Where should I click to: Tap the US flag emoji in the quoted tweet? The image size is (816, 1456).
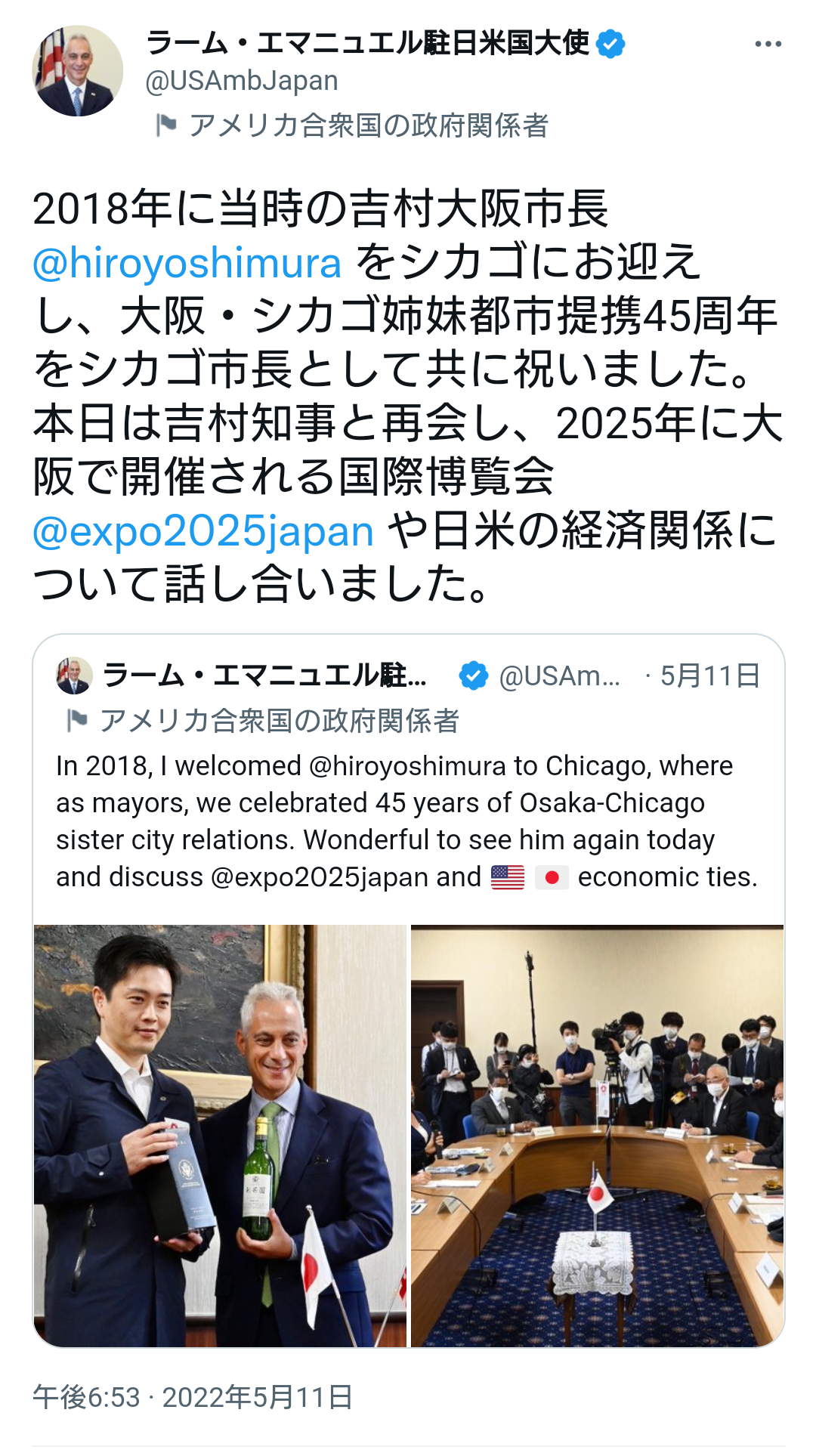pos(508,877)
